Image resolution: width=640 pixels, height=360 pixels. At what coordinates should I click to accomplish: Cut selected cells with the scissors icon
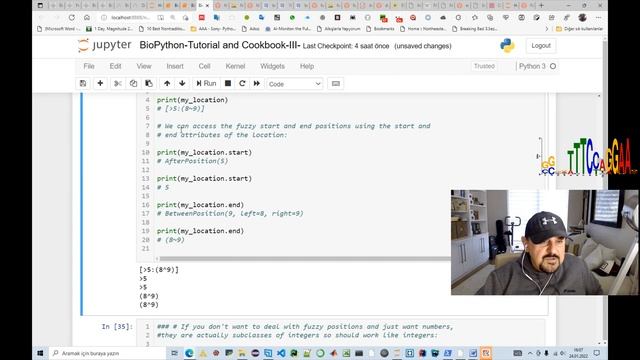[118, 83]
